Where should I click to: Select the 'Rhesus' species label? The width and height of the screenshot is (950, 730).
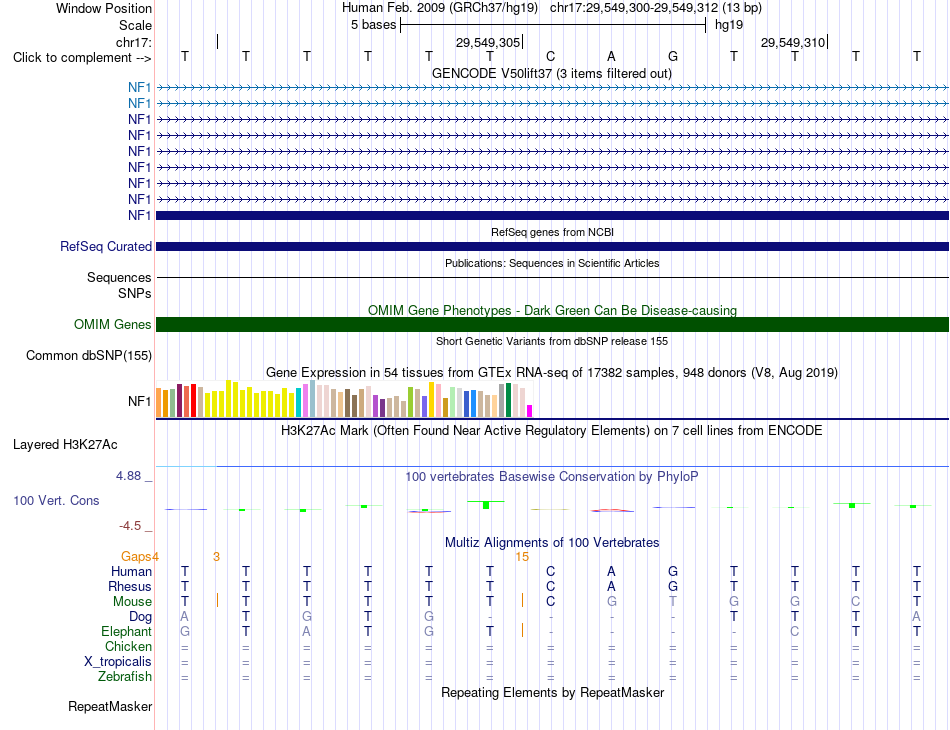click(x=130, y=586)
